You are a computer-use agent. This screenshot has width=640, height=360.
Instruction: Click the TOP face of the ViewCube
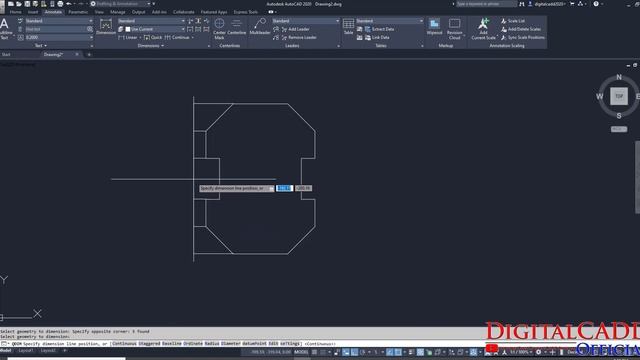619,96
